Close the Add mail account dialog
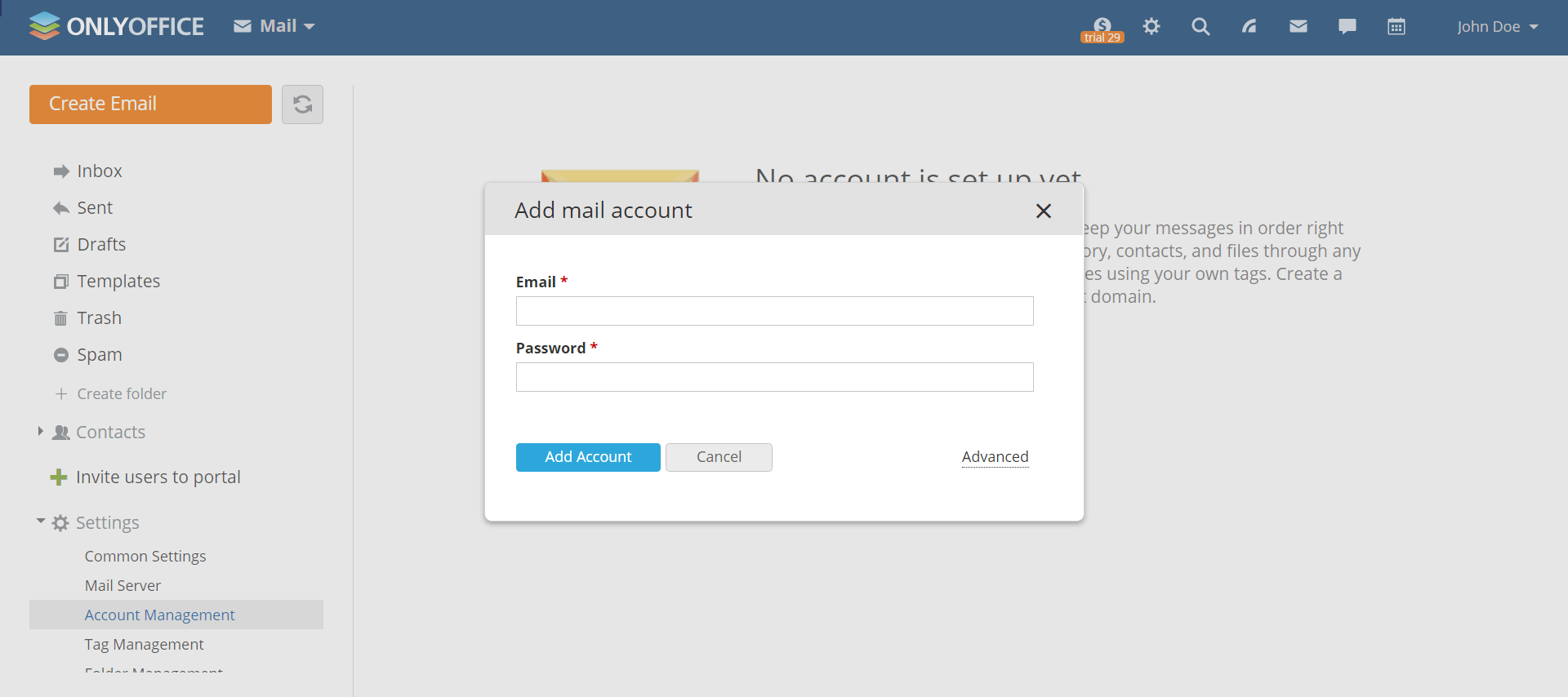 coord(1044,211)
